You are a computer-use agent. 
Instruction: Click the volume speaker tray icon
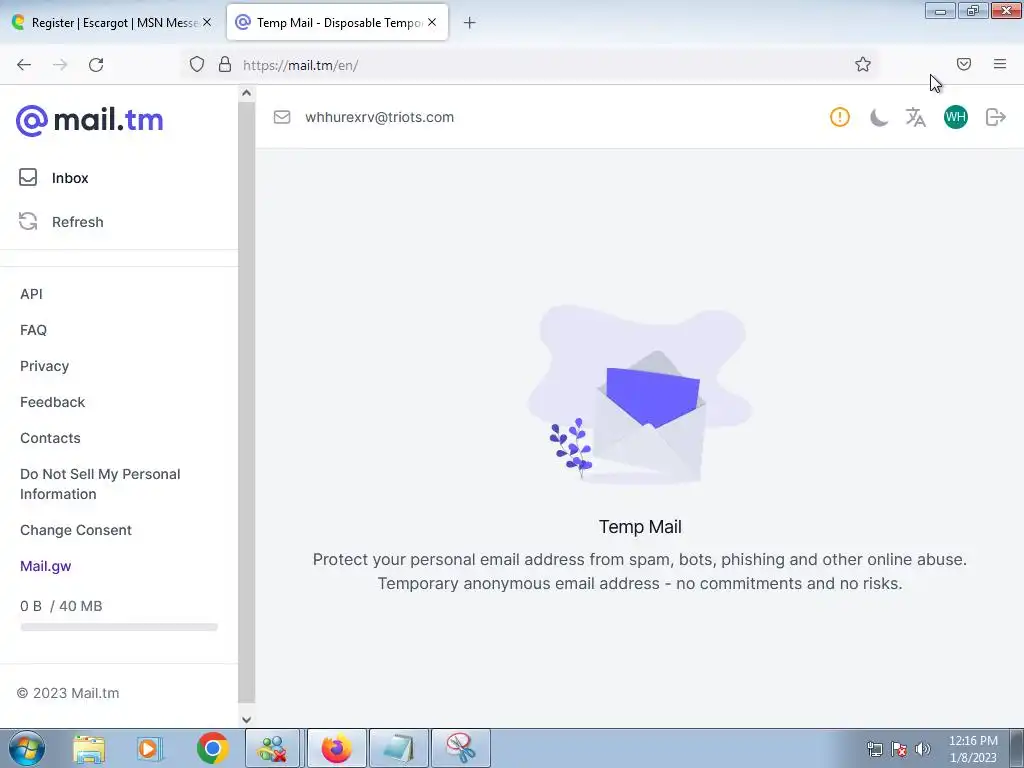tap(923, 749)
